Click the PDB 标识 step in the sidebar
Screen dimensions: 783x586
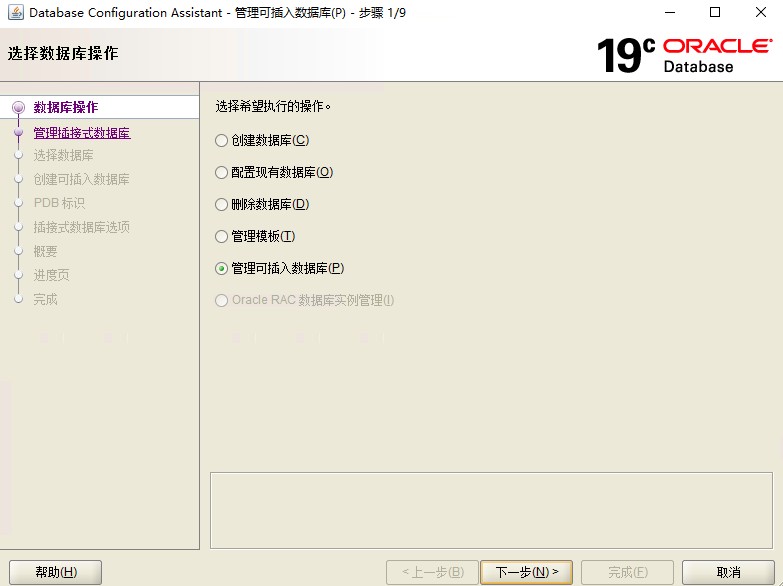pos(59,203)
